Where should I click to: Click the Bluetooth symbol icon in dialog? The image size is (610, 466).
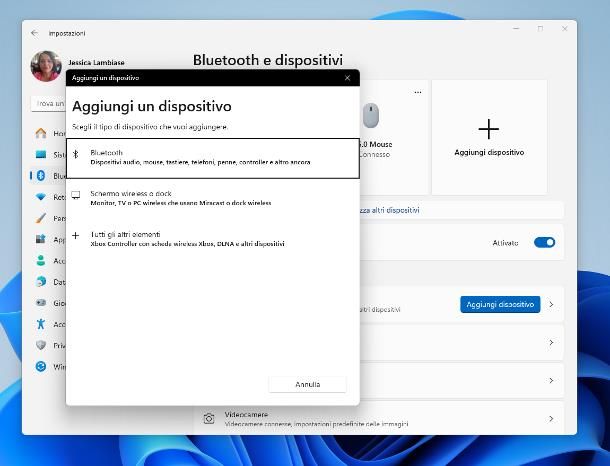click(76, 154)
